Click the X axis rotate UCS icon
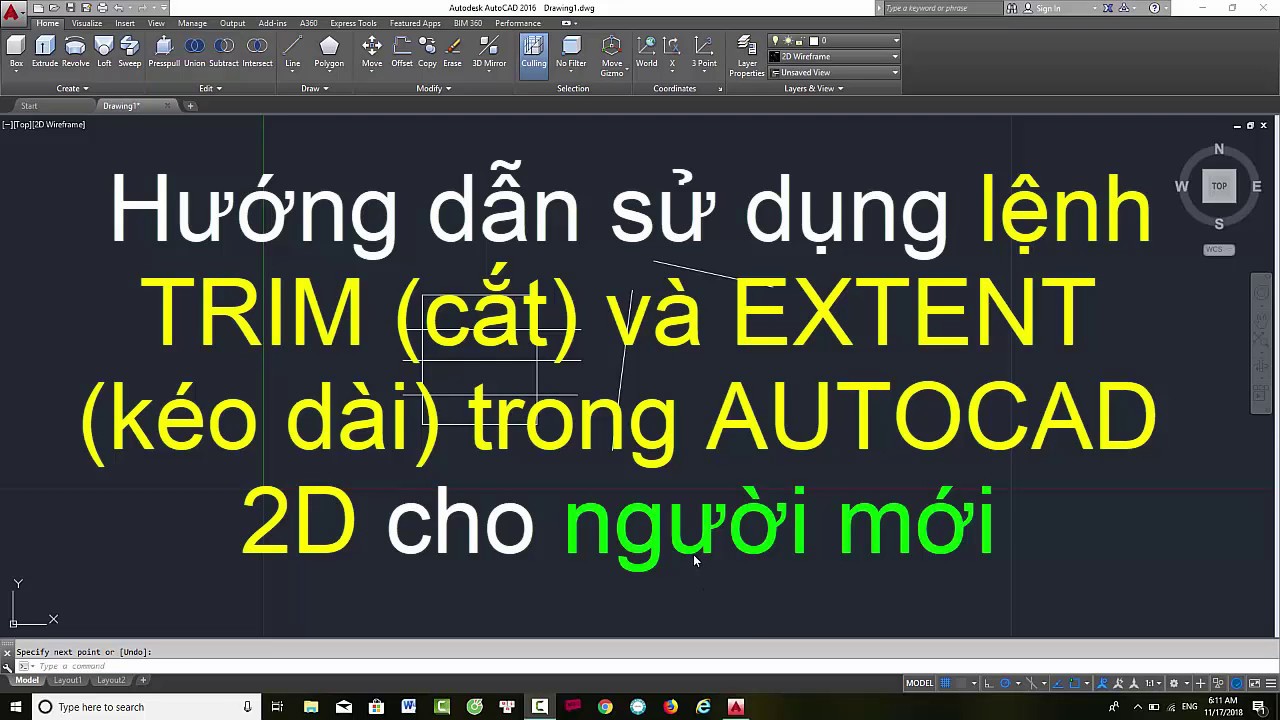 click(x=672, y=52)
